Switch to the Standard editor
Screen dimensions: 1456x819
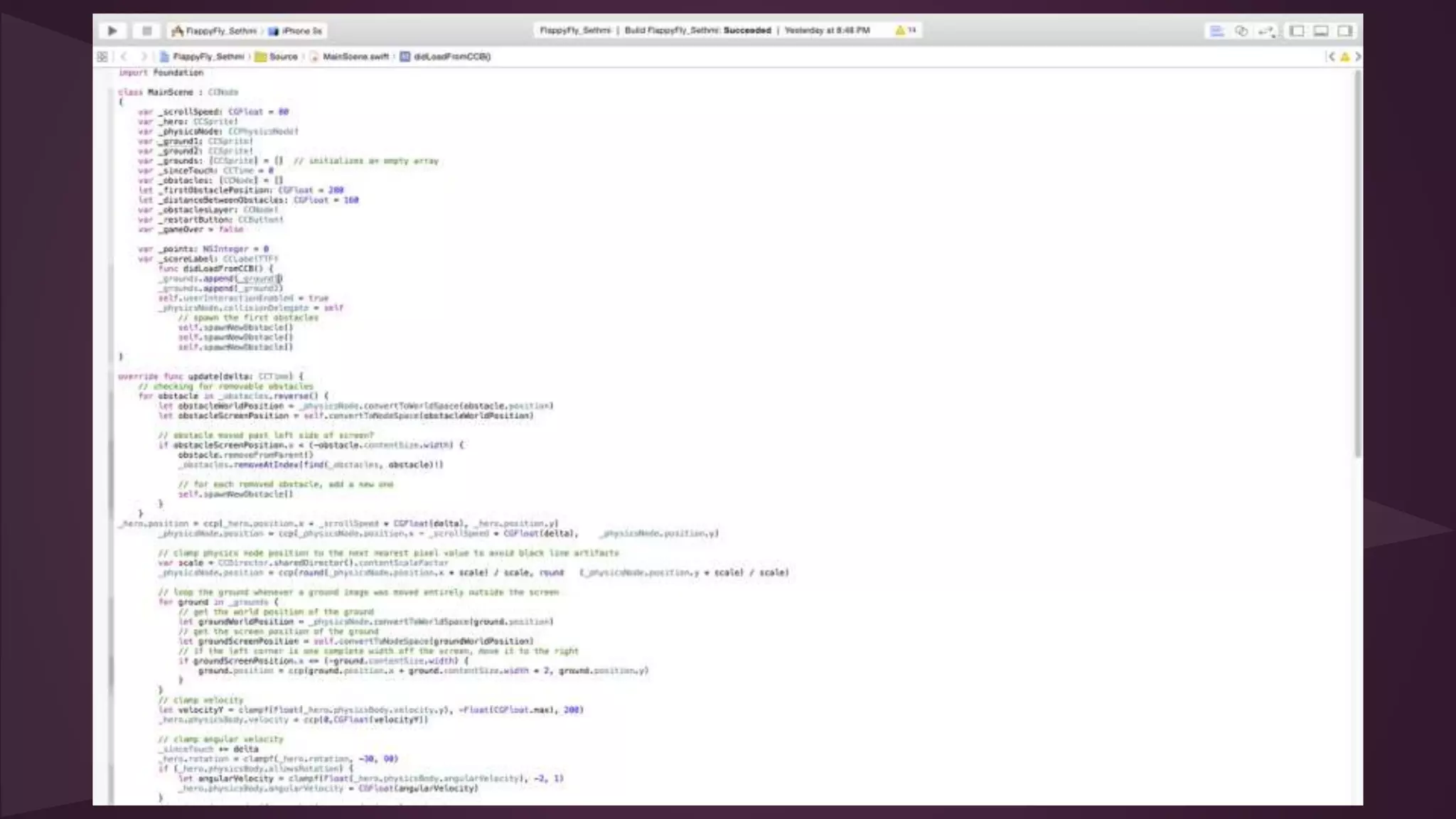[1216, 31]
